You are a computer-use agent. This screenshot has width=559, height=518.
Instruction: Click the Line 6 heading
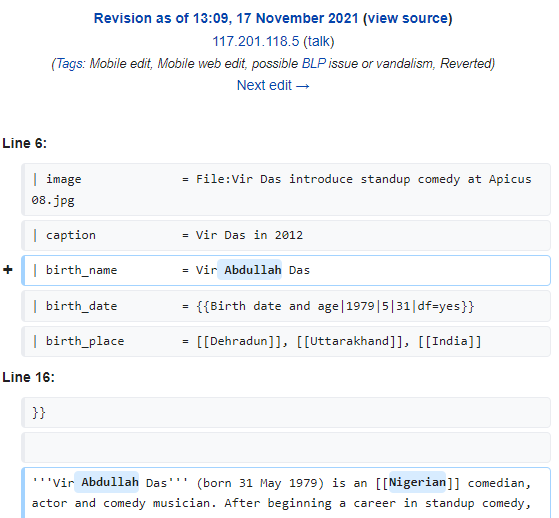pyautogui.click(x=25, y=143)
